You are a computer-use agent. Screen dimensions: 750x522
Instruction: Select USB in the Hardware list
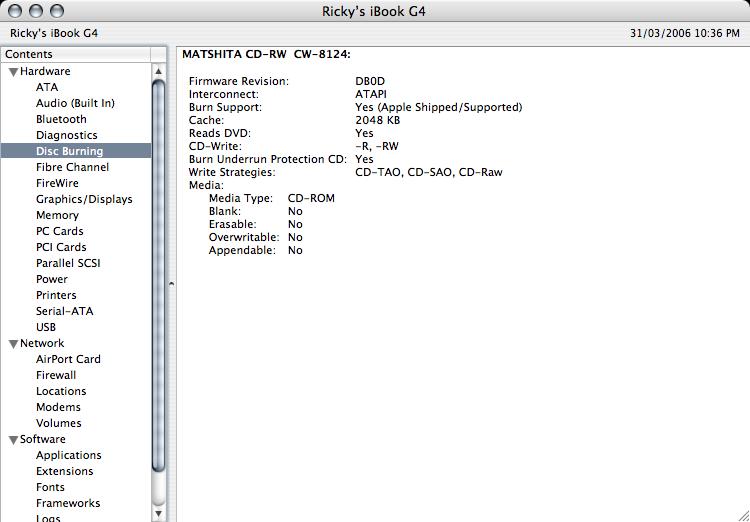click(46, 327)
